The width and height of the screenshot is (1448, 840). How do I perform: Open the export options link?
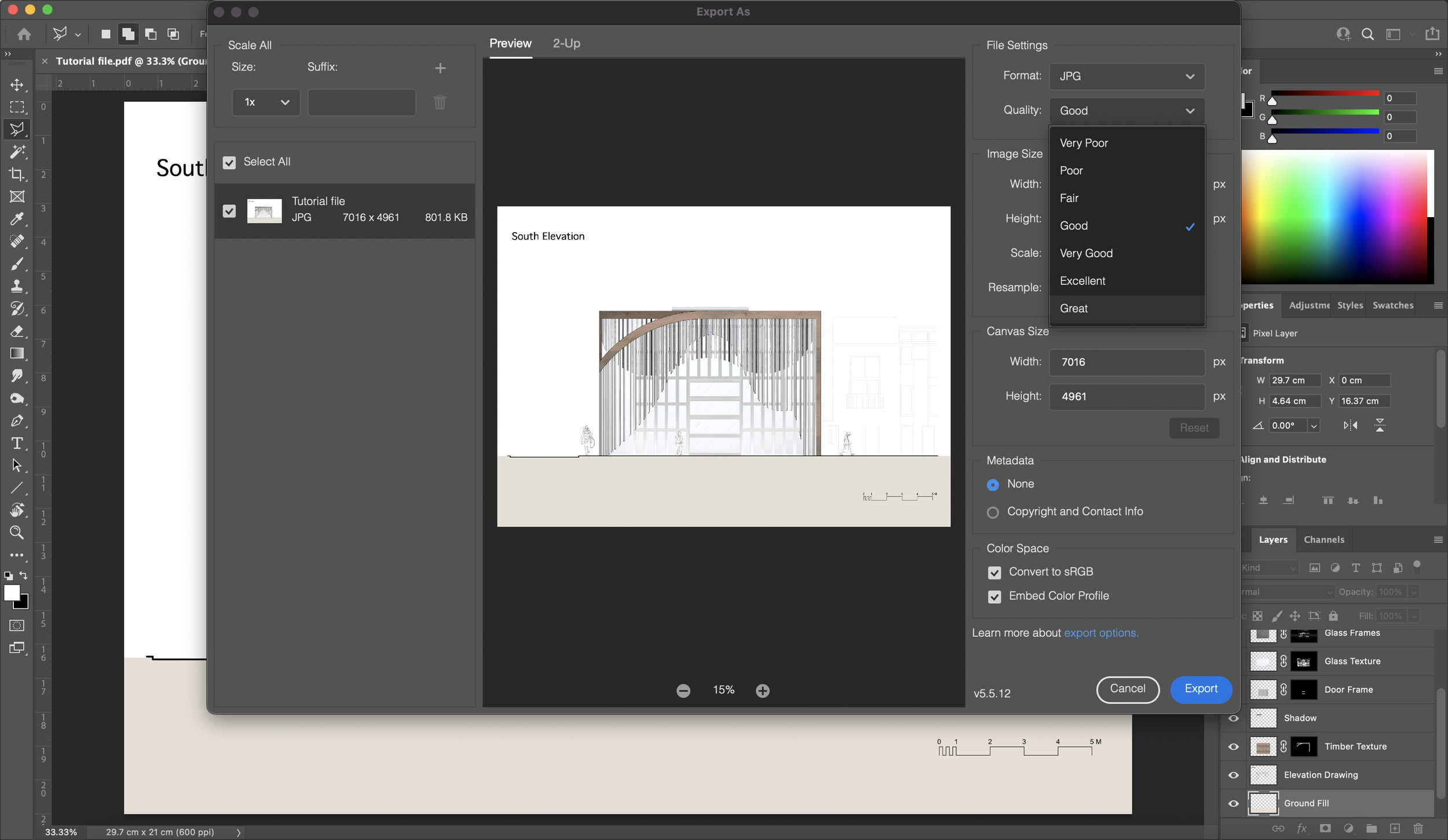click(1100, 633)
